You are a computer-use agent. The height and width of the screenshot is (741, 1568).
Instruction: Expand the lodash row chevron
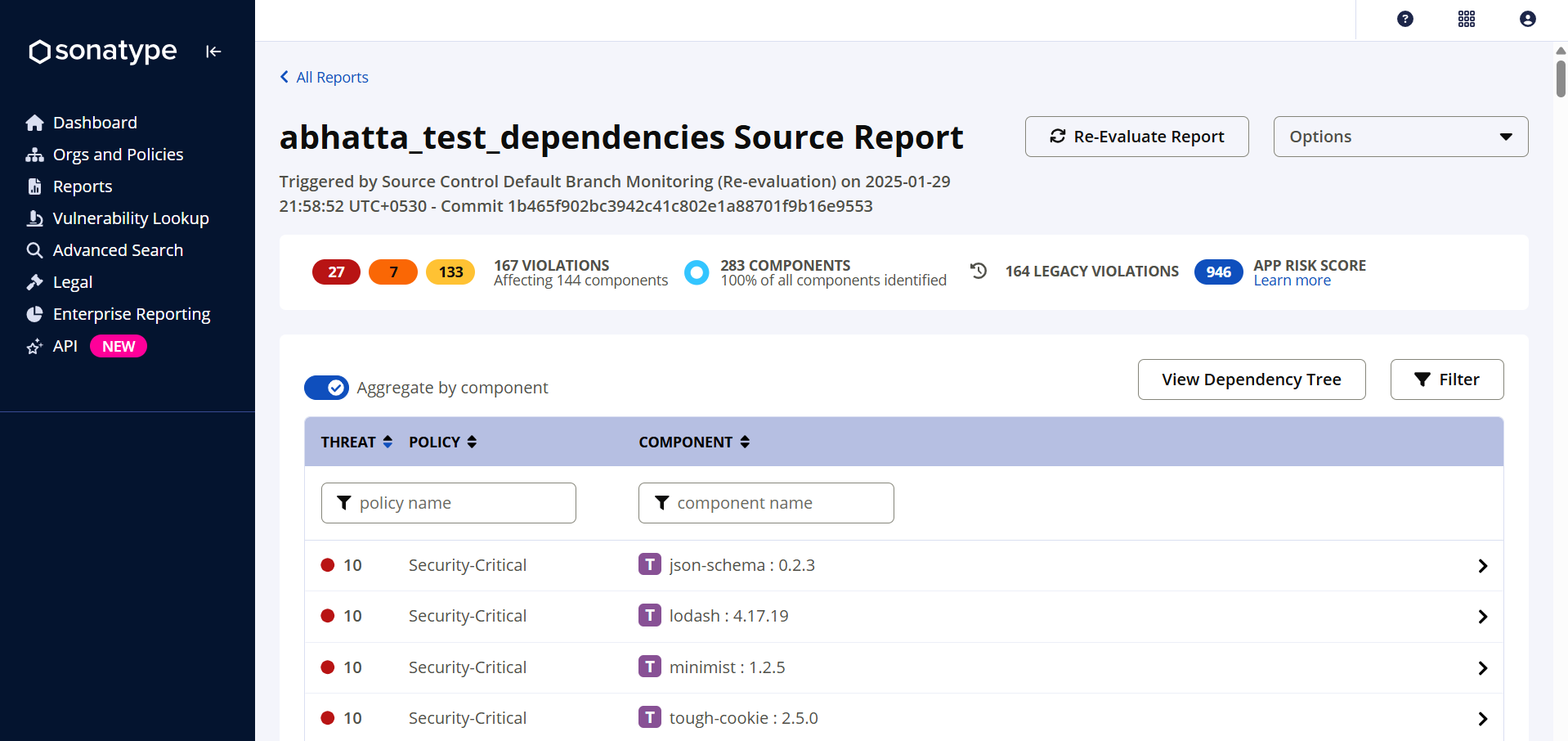(1482, 617)
